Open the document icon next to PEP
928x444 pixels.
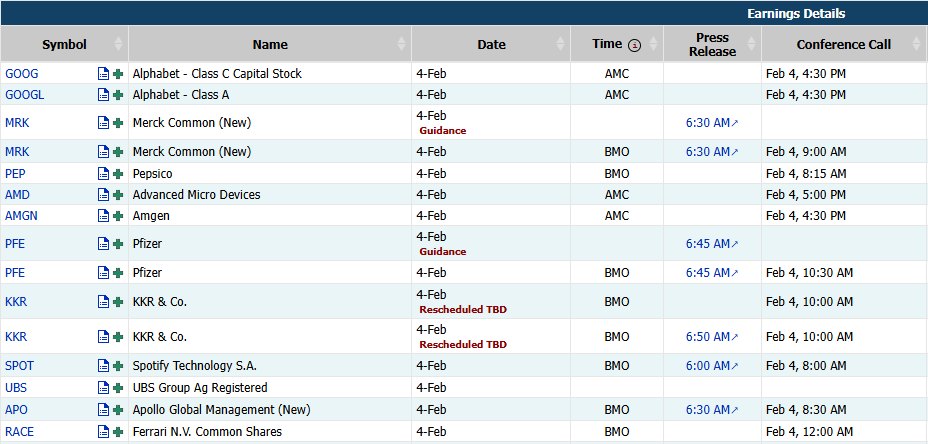(x=103, y=173)
